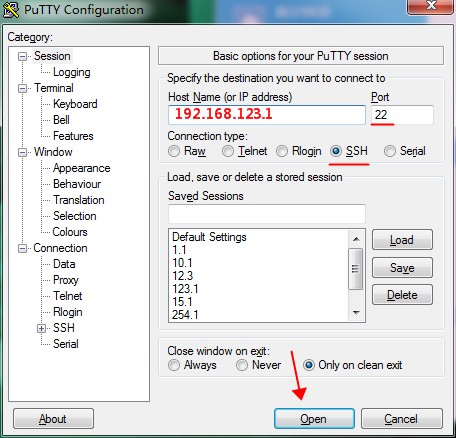Select the Appearance category
The height and width of the screenshot is (438, 456).
pyautogui.click(x=82, y=168)
